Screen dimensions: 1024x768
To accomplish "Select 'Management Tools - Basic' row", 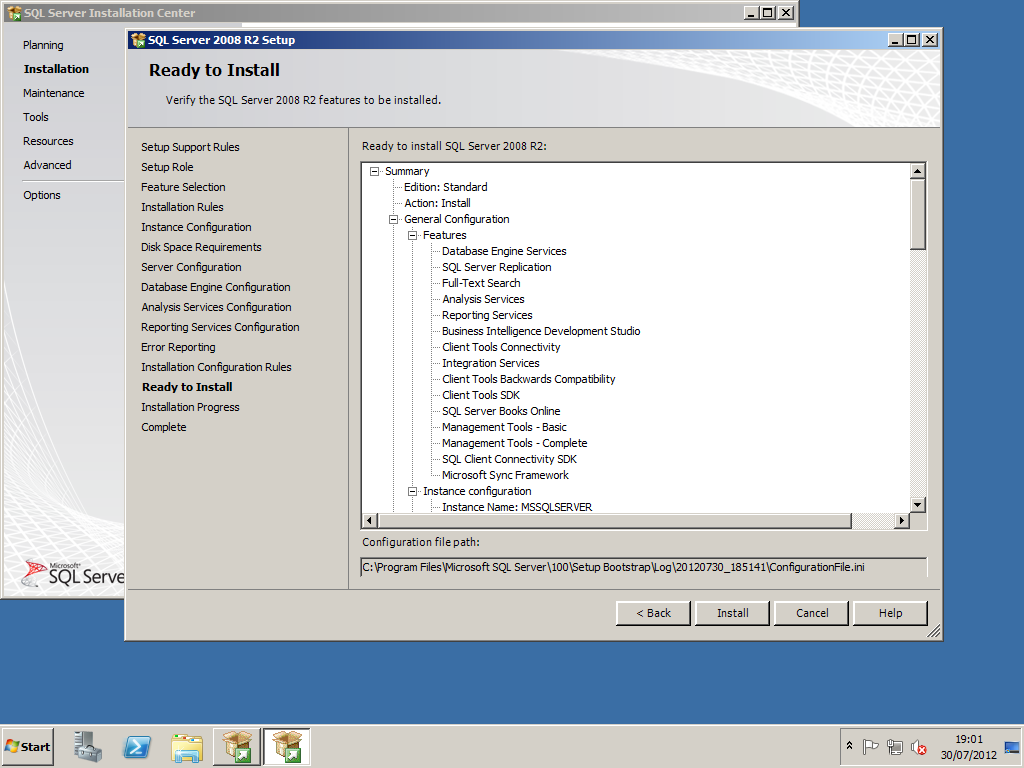I will pos(504,427).
